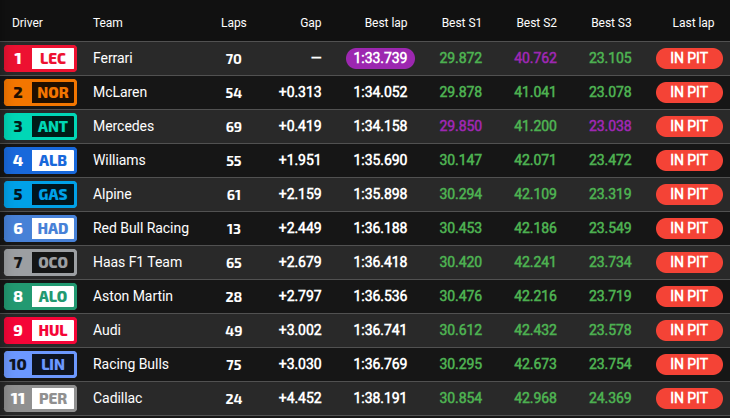The width and height of the screenshot is (730, 418).
Task: Click the purple 40.762 sector time
Action: tap(536, 58)
